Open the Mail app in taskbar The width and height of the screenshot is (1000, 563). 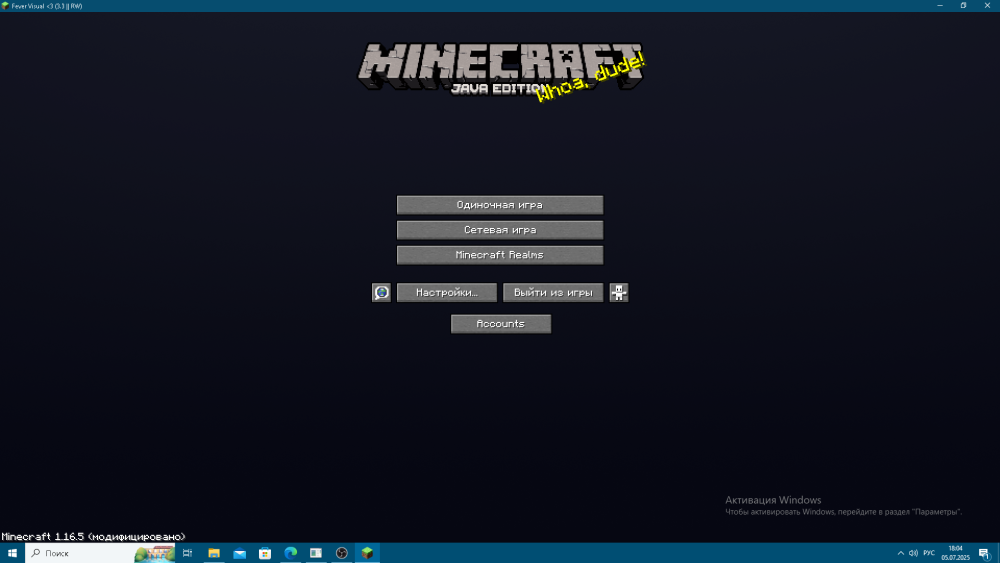[239, 553]
